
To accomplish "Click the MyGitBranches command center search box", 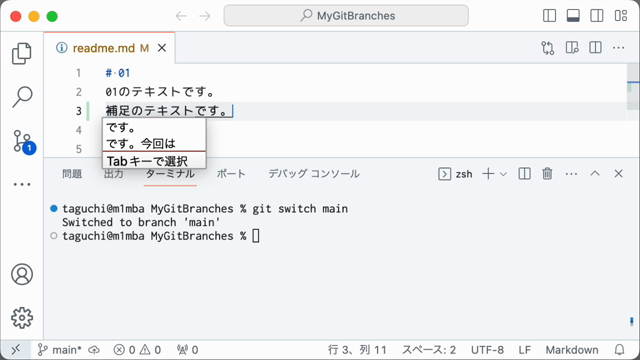I will click(x=346, y=16).
